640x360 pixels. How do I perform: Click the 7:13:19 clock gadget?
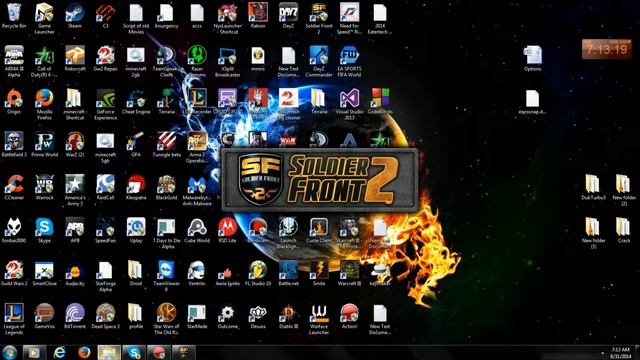(x=607, y=49)
